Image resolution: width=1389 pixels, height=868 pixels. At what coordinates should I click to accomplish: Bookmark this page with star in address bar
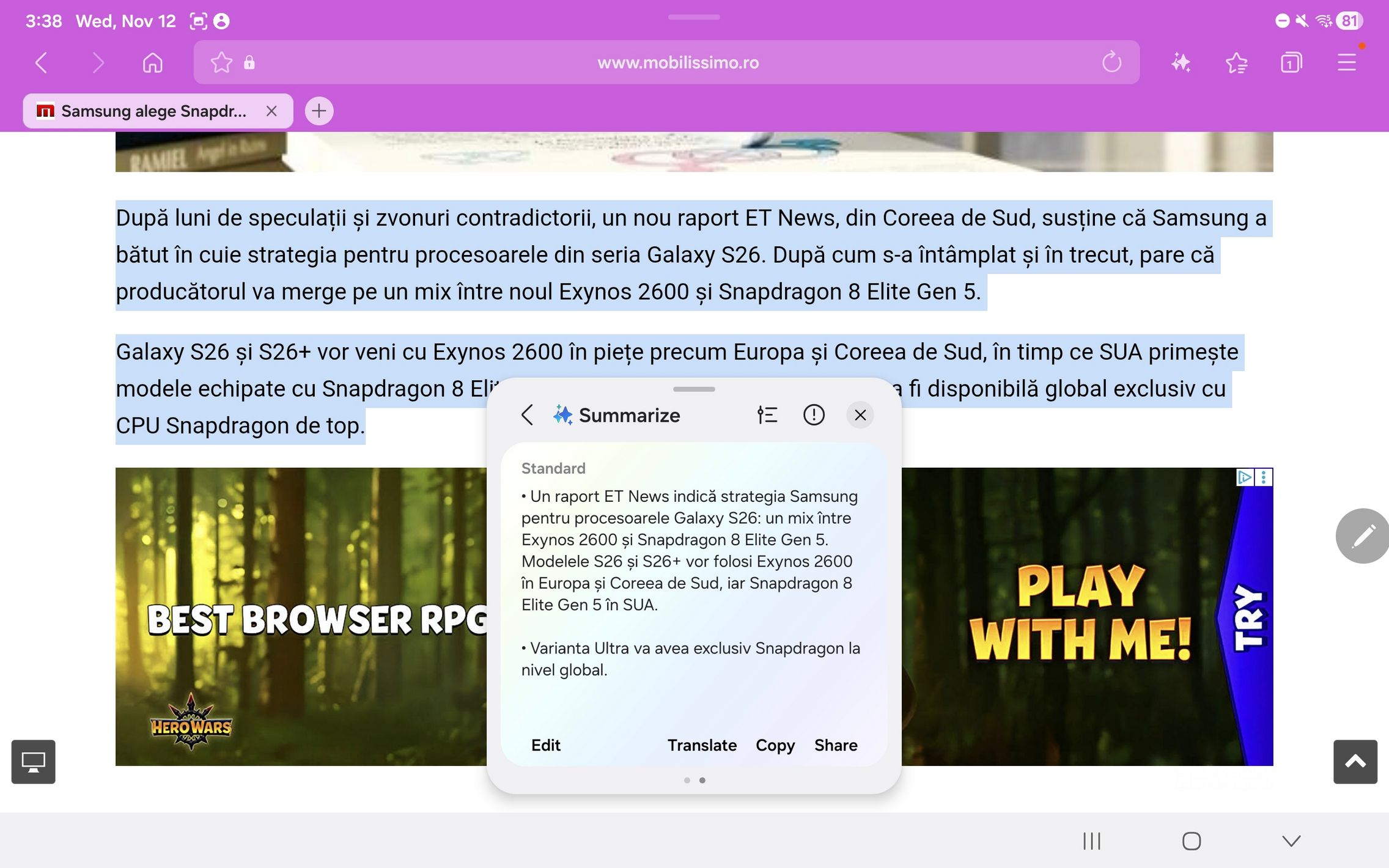221,62
